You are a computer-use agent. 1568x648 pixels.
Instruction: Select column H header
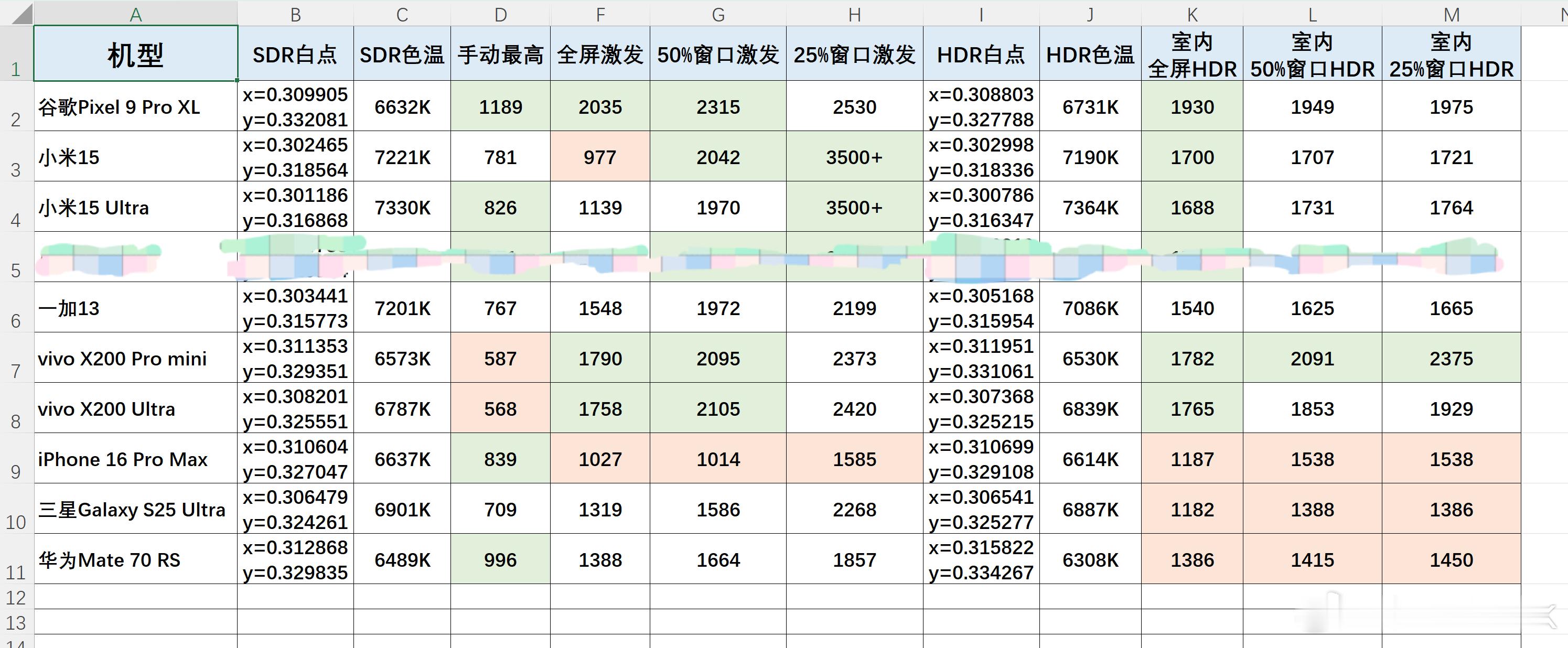pos(855,14)
